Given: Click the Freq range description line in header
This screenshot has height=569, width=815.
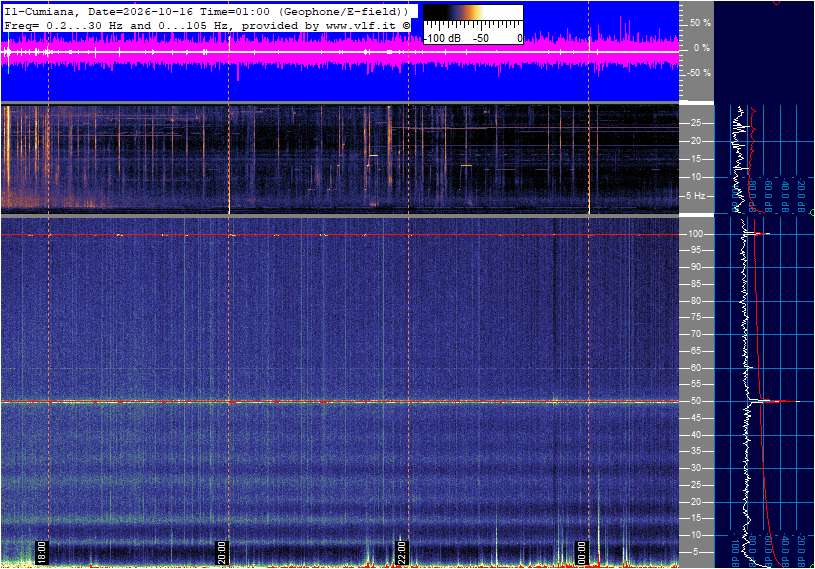Looking at the screenshot, I should coord(207,25).
